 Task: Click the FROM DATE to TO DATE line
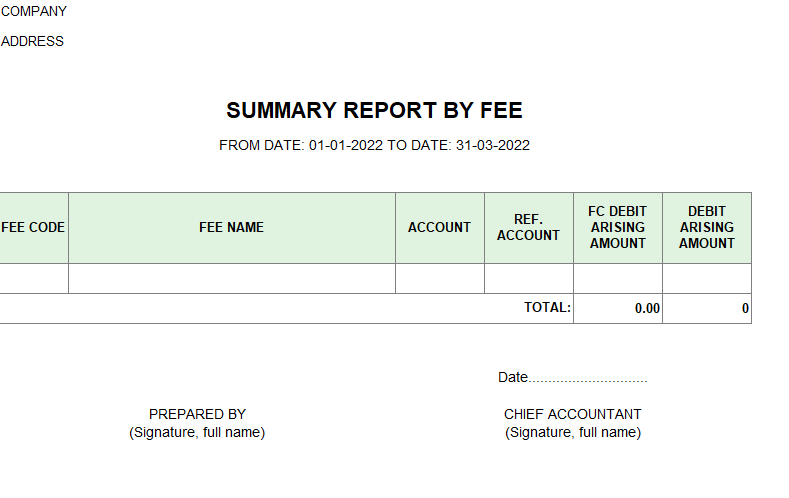click(x=374, y=145)
